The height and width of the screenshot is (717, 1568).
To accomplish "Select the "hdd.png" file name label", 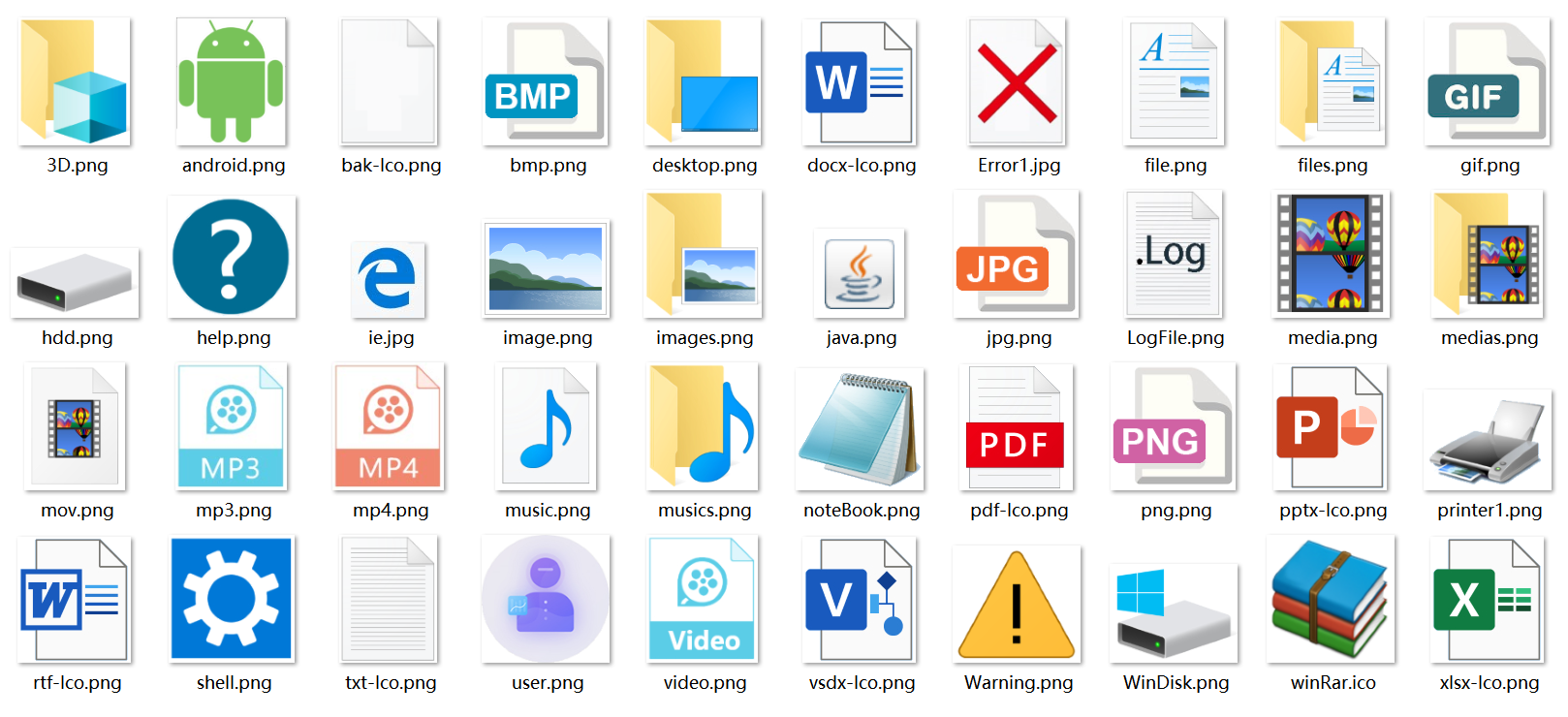I will pyautogui.click(x=78, y=338).
